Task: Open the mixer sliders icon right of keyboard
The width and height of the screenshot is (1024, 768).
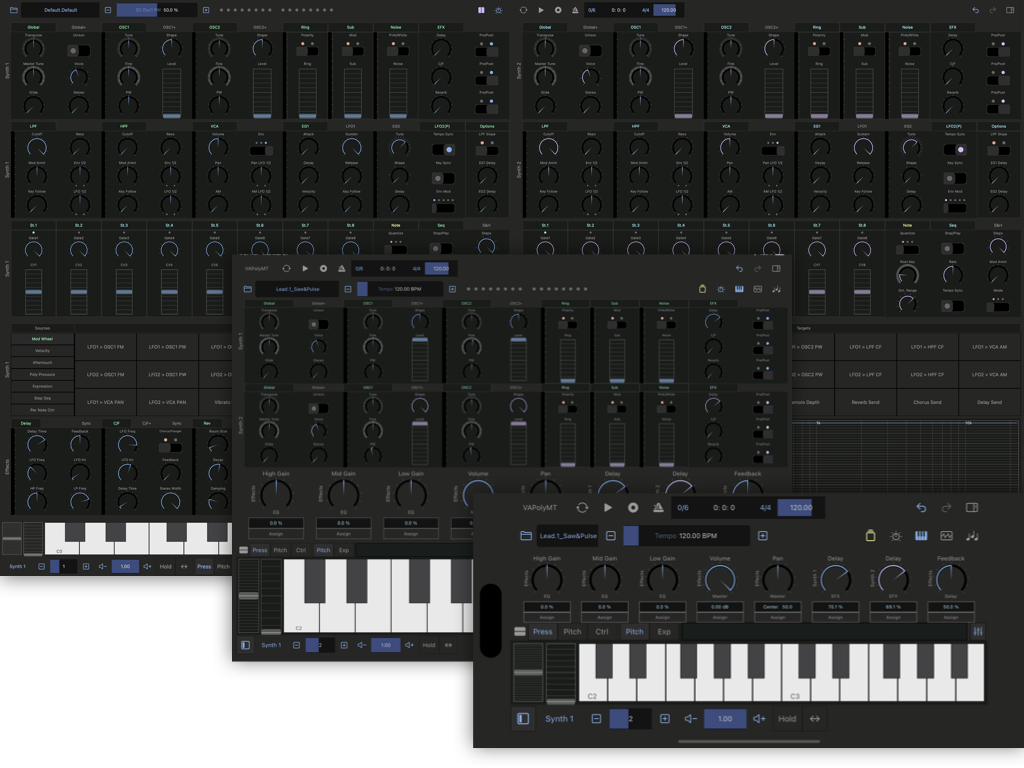Action: click(977, 632)
